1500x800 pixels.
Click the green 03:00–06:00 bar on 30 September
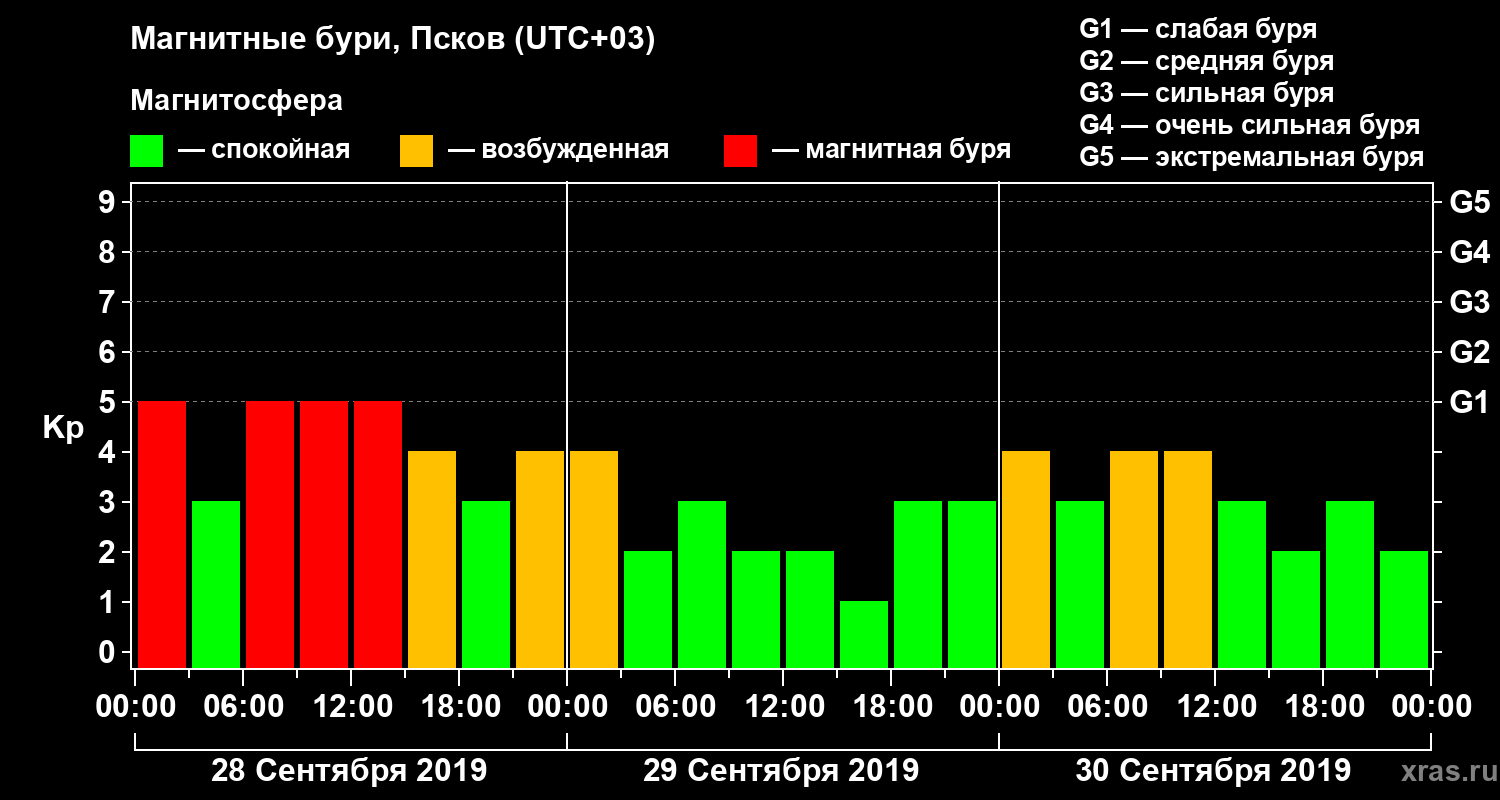1080,584
